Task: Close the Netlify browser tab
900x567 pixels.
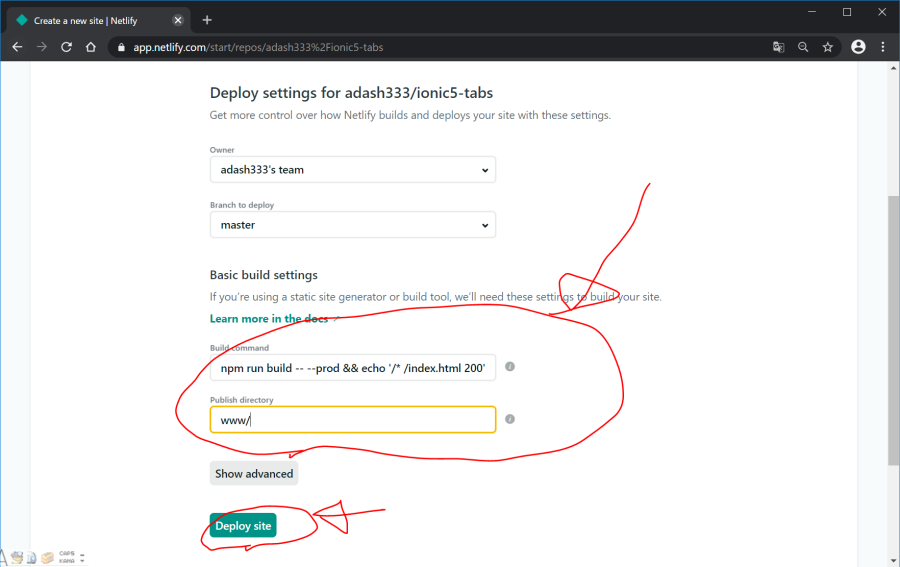Action: pos(181,20)
